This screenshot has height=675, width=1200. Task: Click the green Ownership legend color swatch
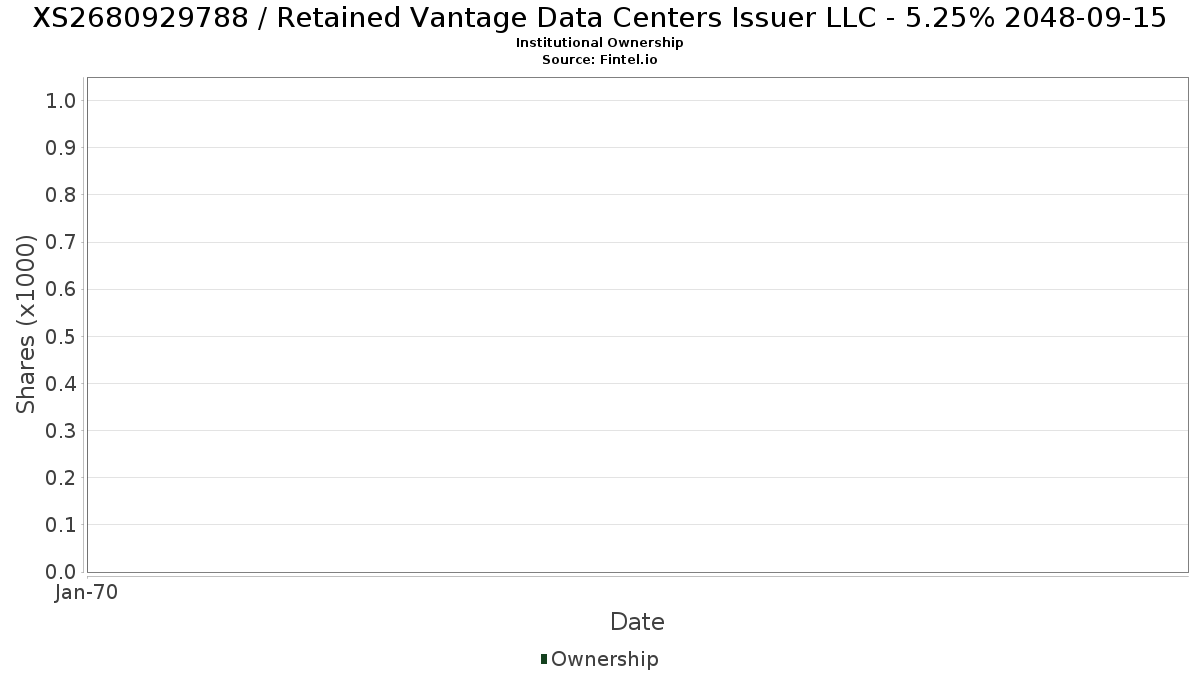pos(544,658)
